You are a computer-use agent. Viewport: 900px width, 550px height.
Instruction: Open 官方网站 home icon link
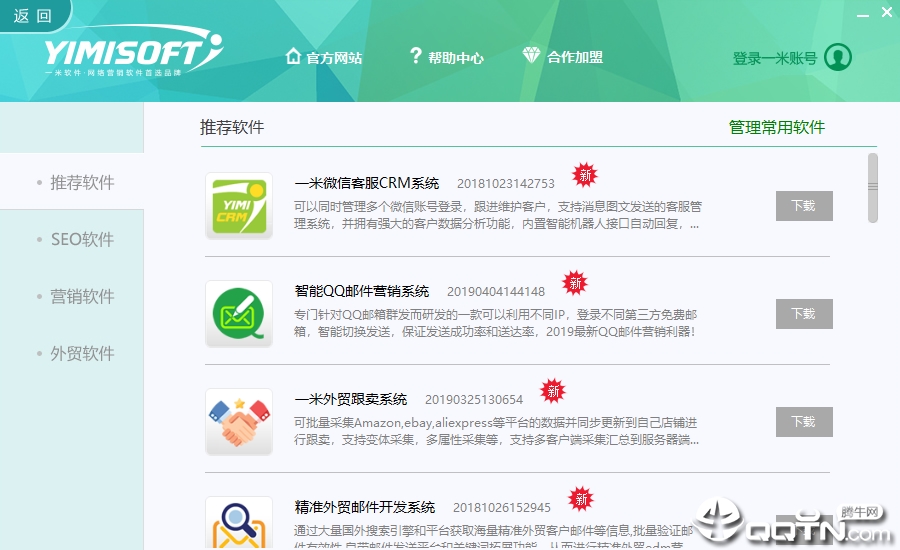tap(293, 56)
